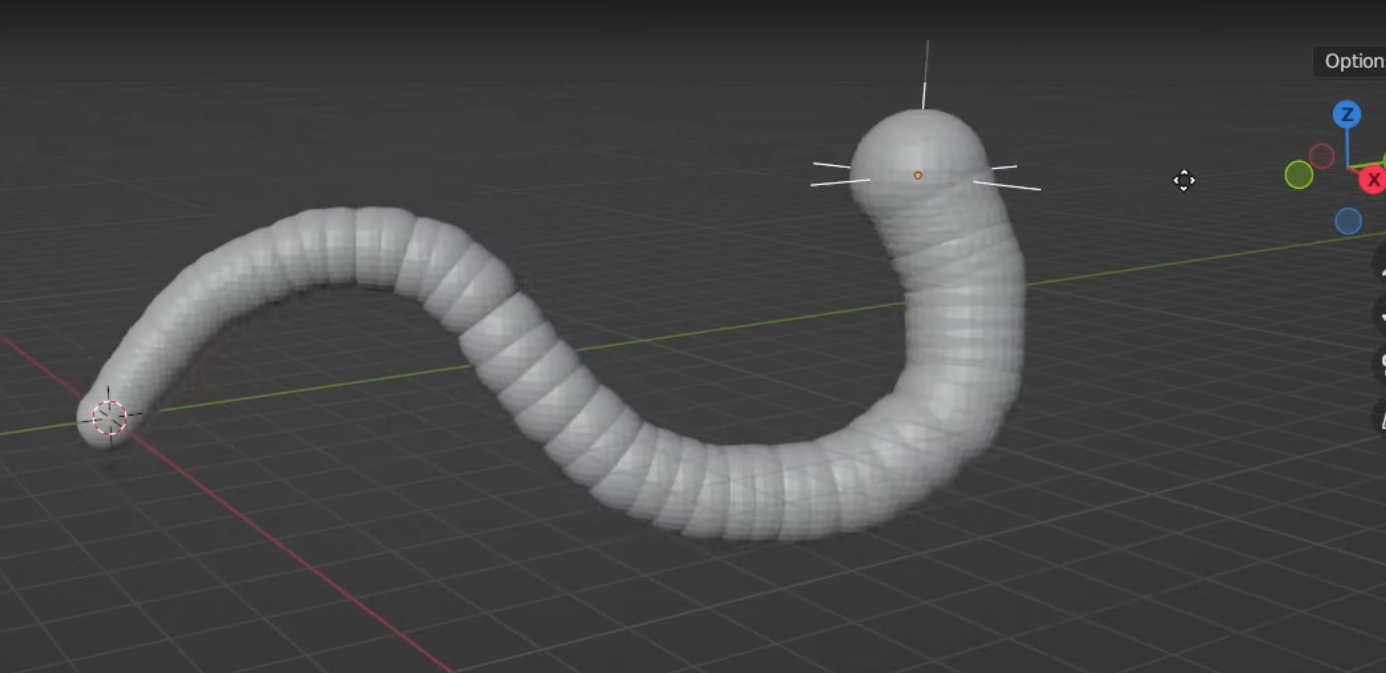Screen dimensions: 1386x673
Task: Click the orange origin point on worm head
Action: [x=918, y=175]
